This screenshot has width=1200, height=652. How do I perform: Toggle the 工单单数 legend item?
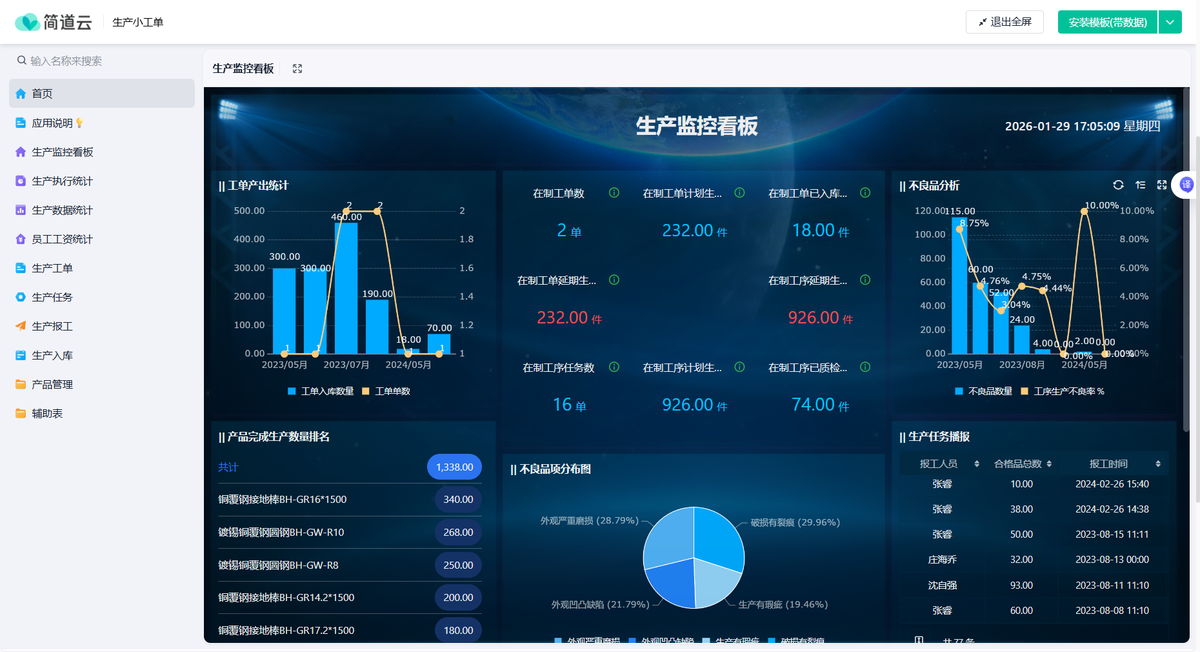tap(386, 391)
